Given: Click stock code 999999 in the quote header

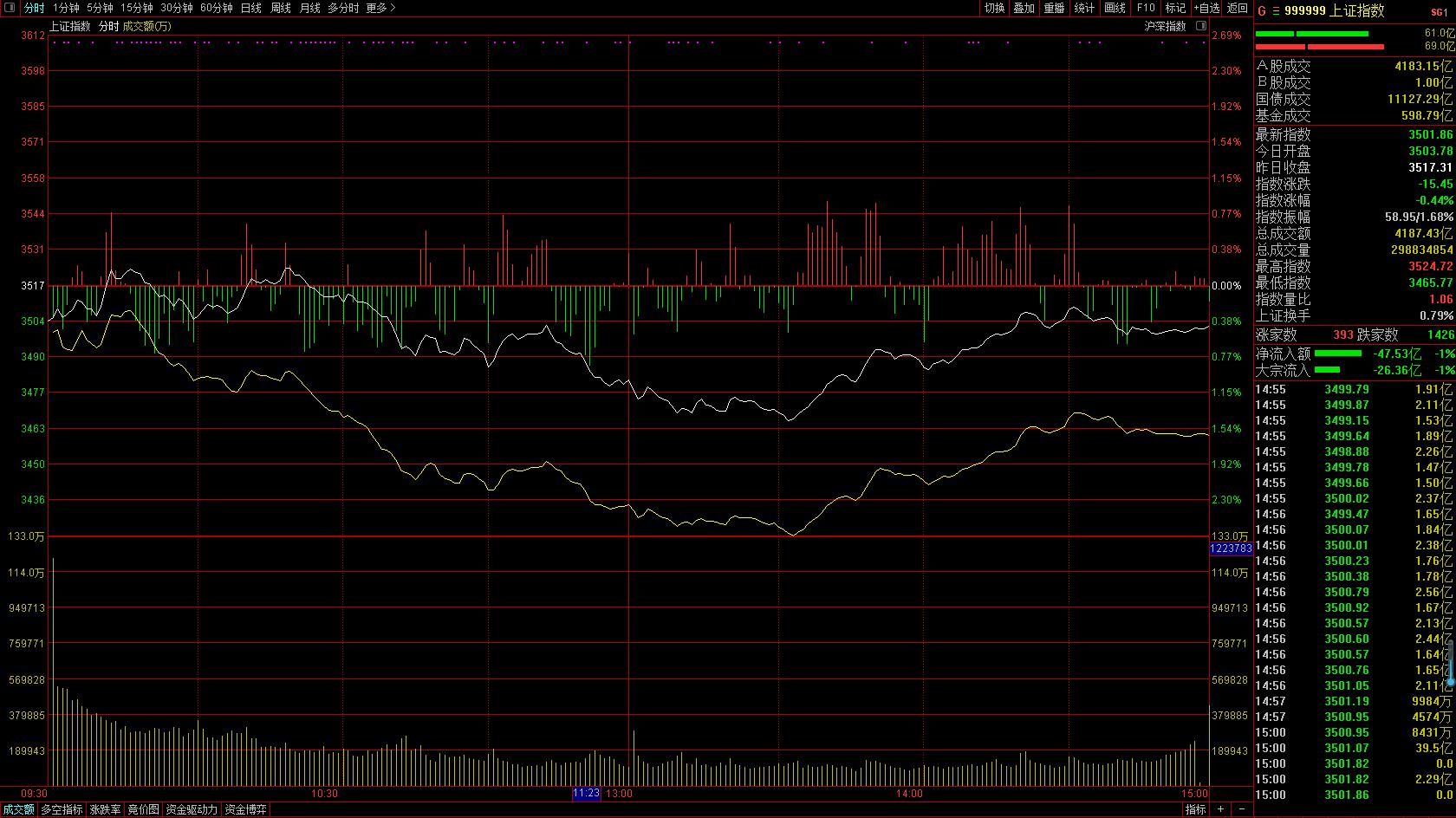Looking at the screenshot, I should pos(1305,10).
